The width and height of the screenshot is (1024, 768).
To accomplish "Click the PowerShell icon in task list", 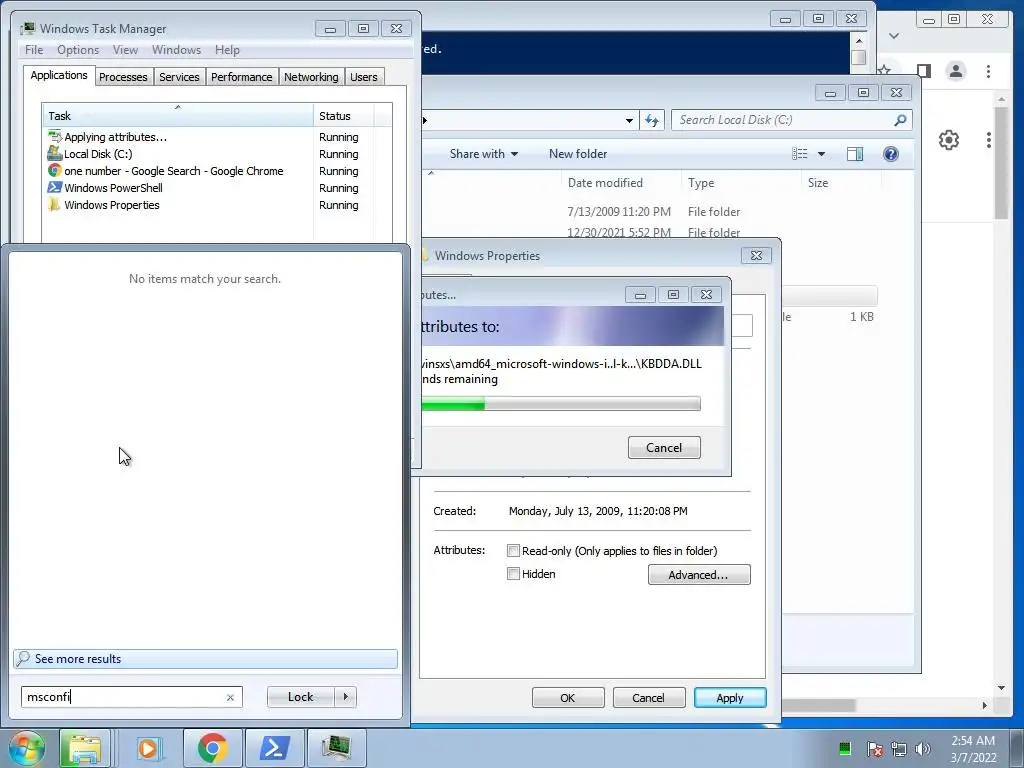I will pos(55,187).
